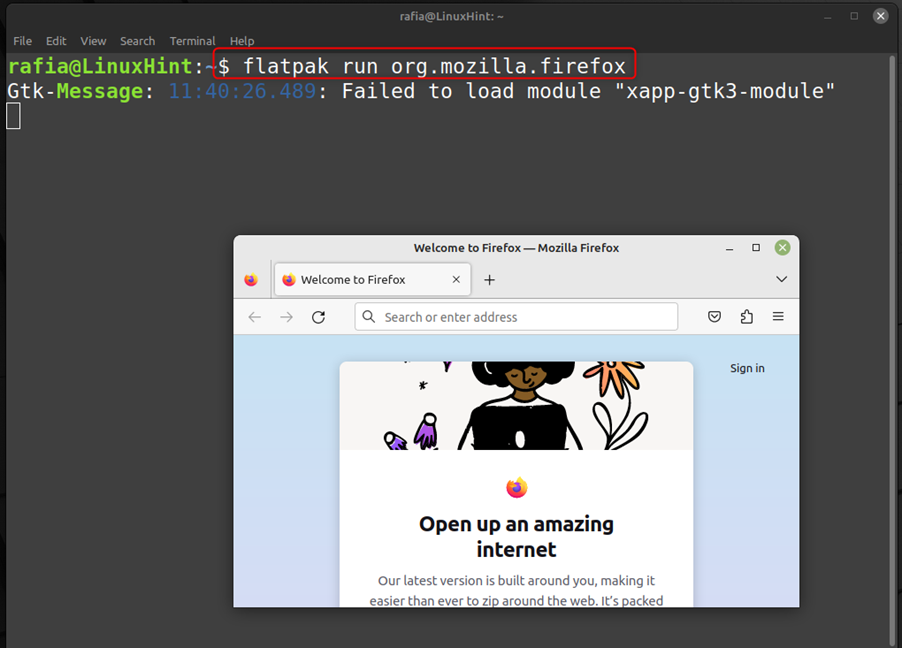Click the terminal title rafia@LinuxHint: ~
The width and height of the screenshot is (902, 648).
tap(452, 16)
